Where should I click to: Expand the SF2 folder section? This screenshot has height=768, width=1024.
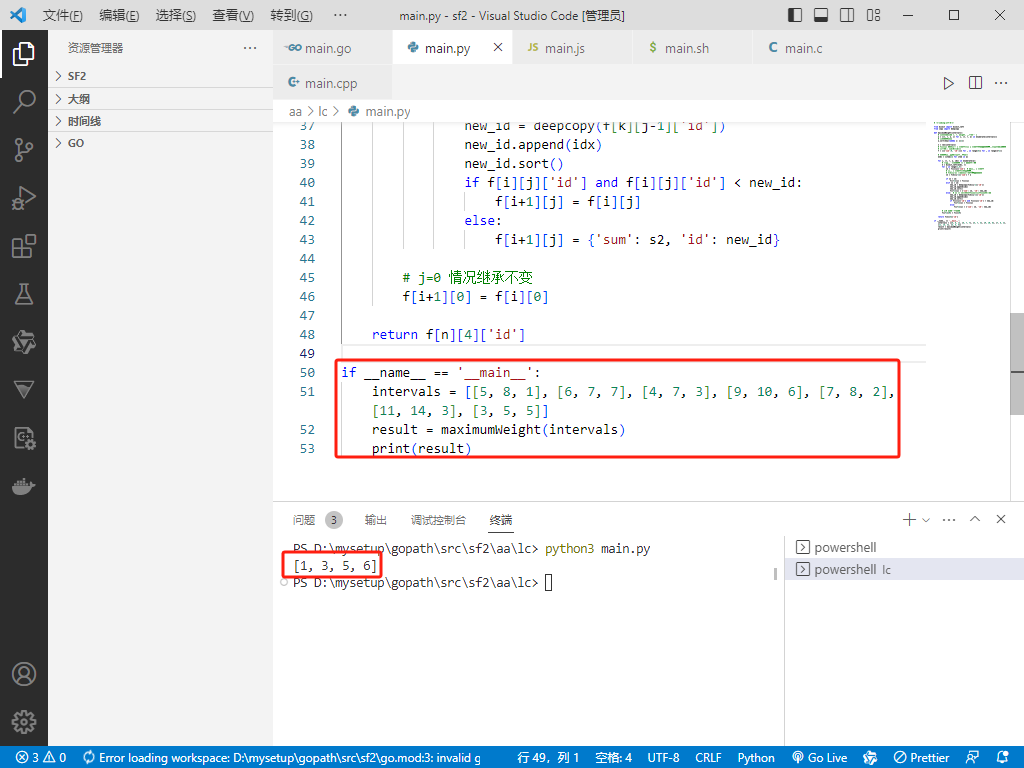[161, 76]
